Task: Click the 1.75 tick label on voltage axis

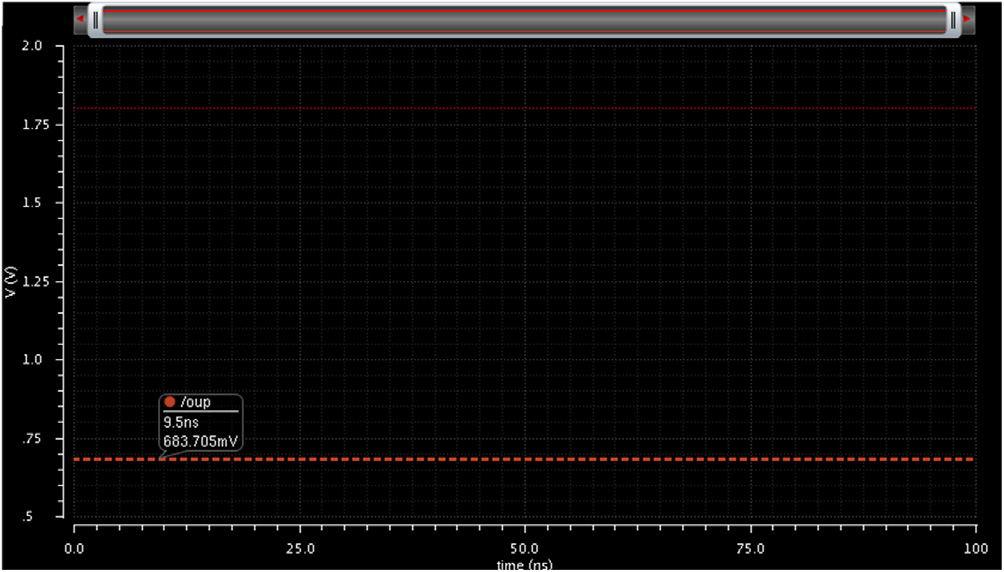Action: pos(48,125)
